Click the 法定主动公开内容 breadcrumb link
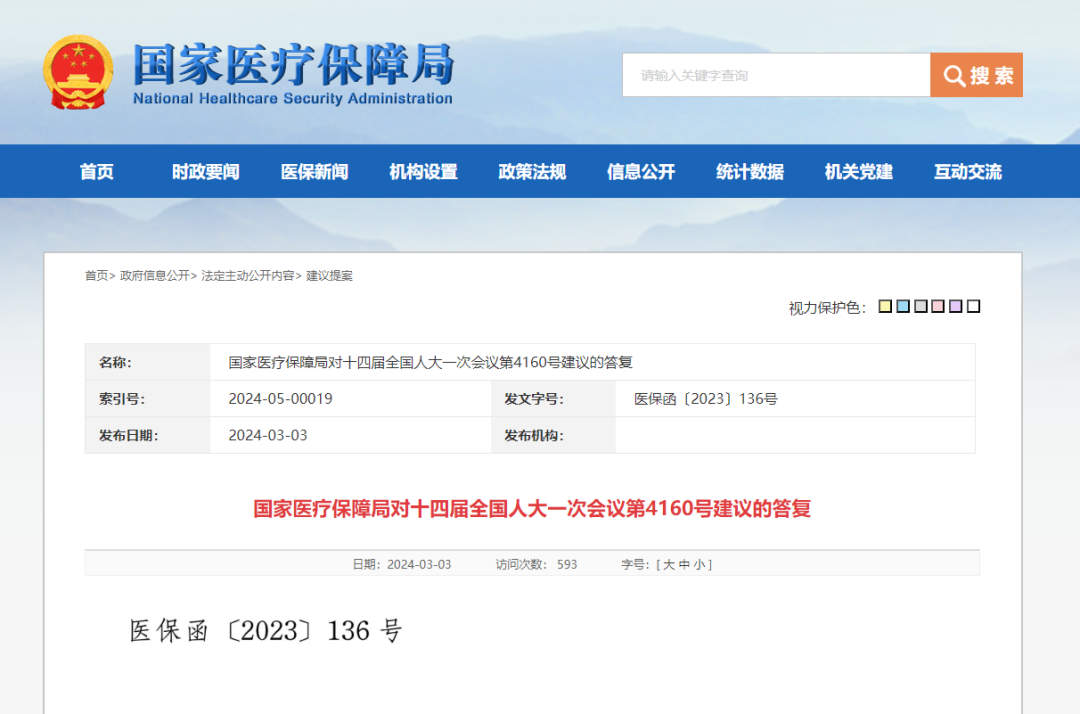This screenshot has width=1080, height=714. click(247, 276)
